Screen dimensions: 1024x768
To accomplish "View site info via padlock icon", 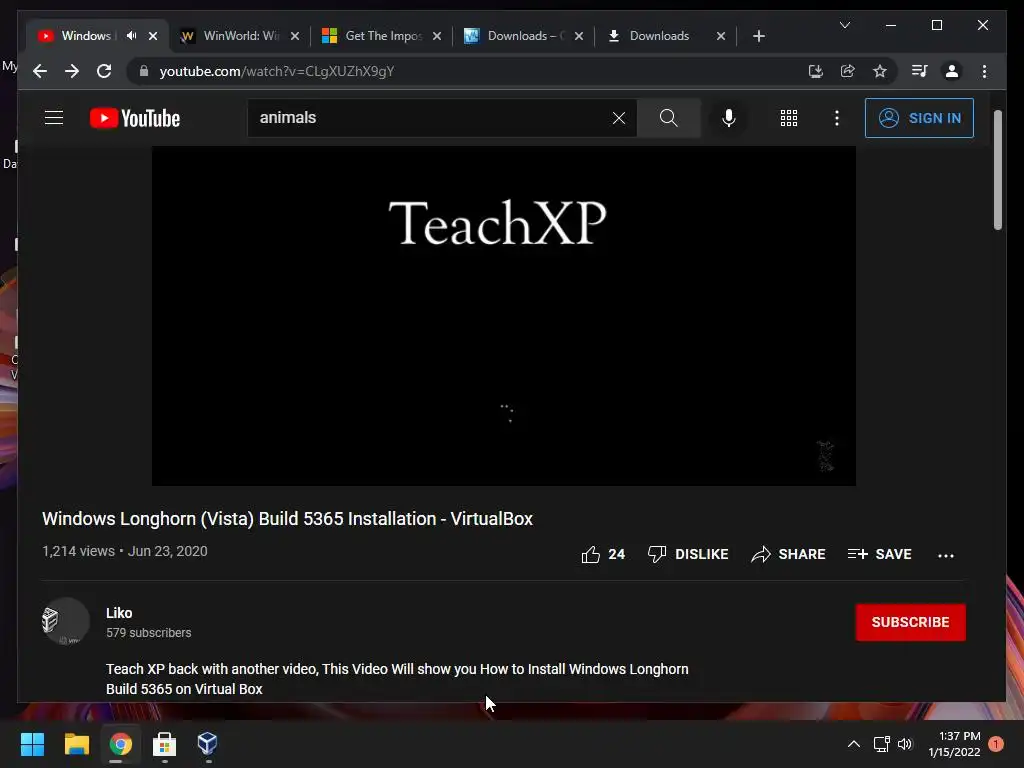I will (x=144, y=71).
